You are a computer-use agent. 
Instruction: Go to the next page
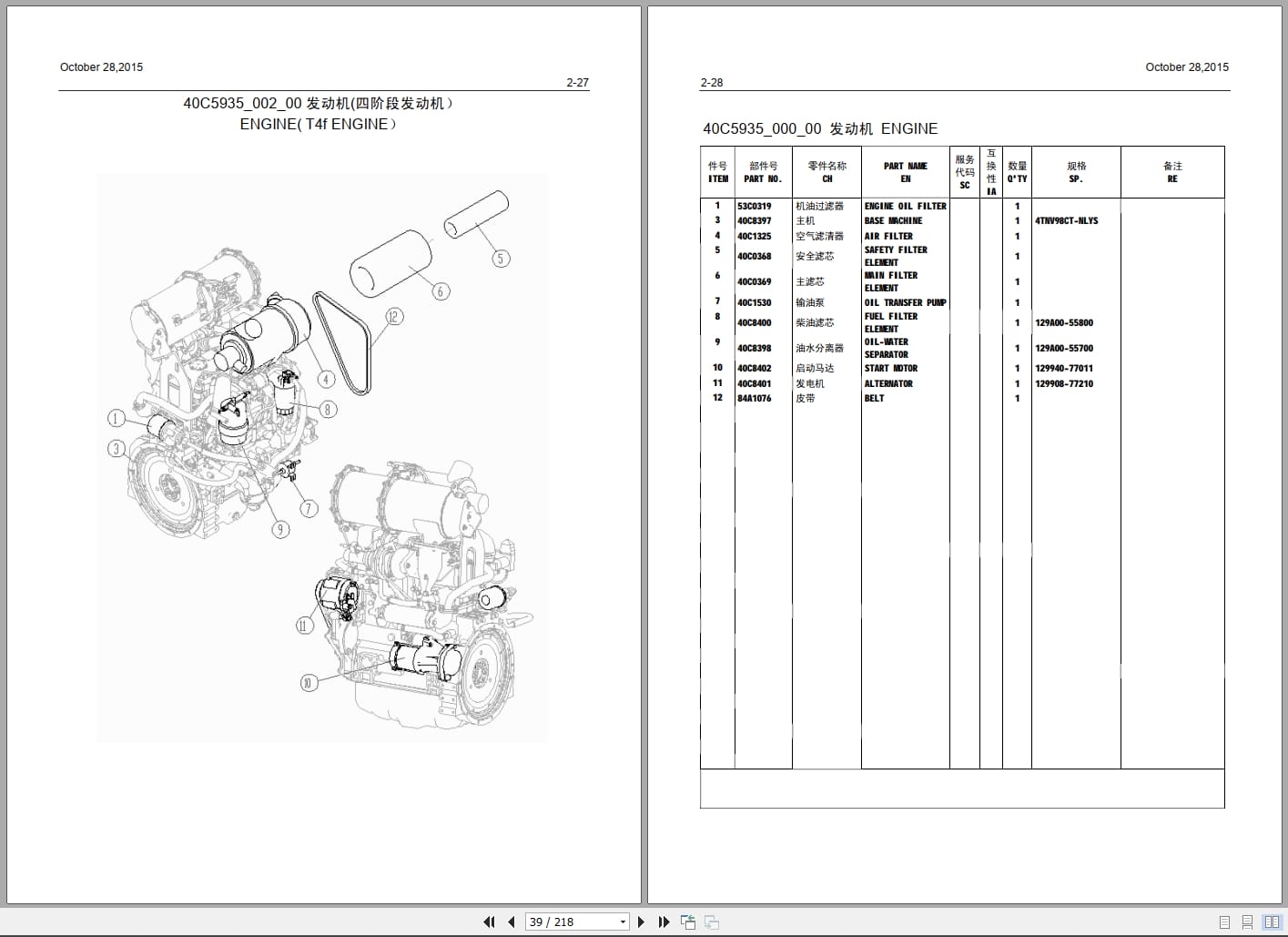click(641, 922)
